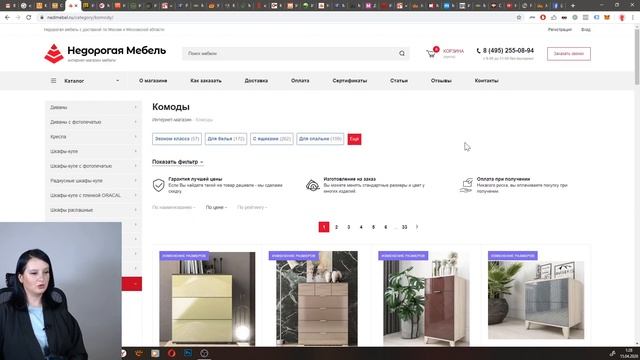Open the Оплата menu item
The image size is (640, 360).
300,81
